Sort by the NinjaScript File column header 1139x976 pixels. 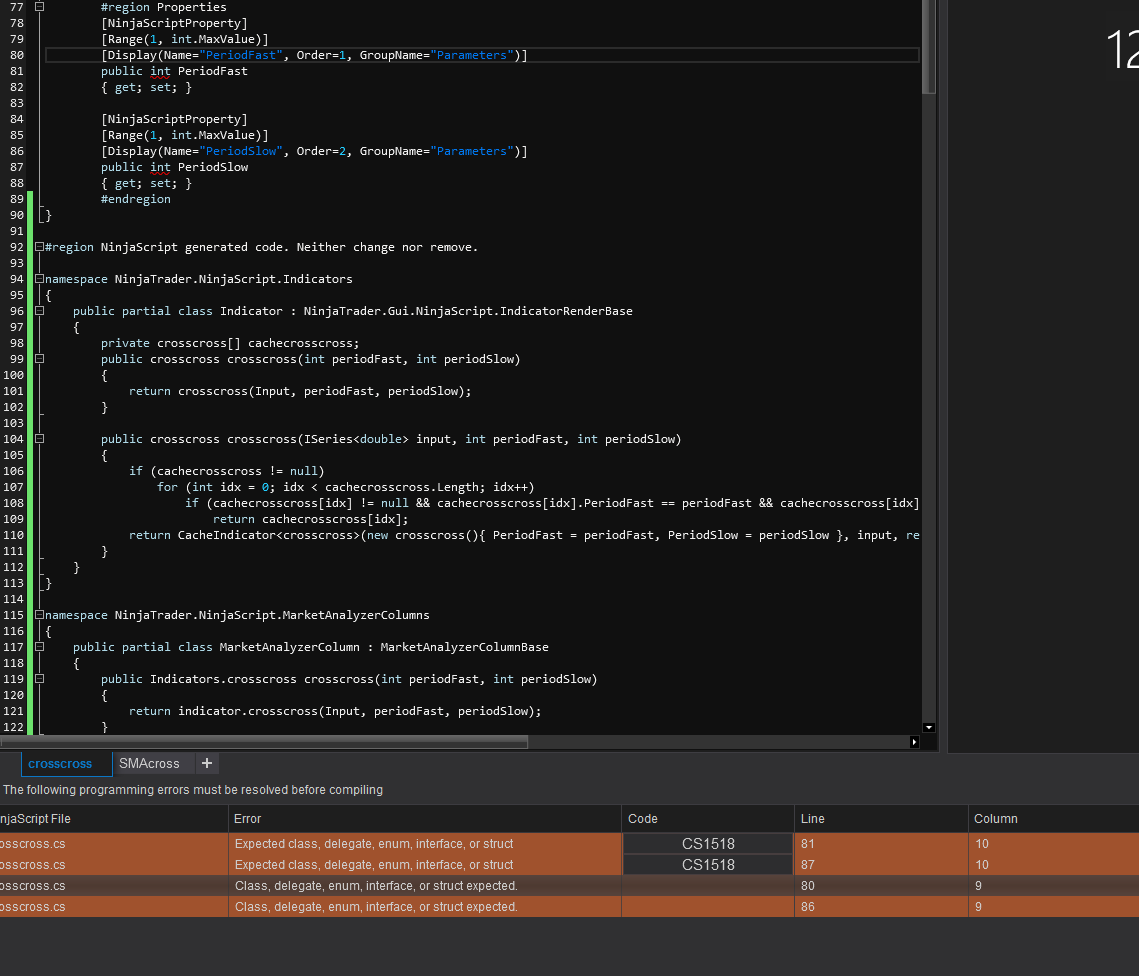click(114, 819)
